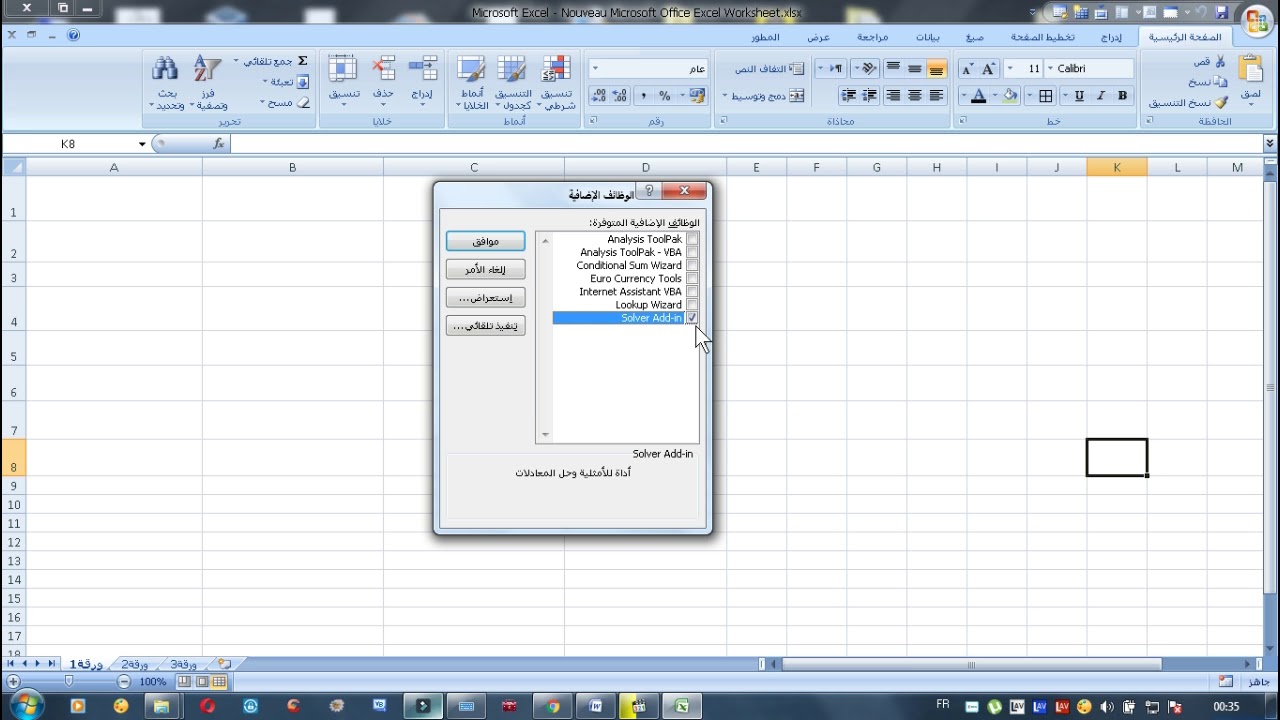Image resolution: width=1280 pixels, height=720 pixels.
Task: Click the Office button orb
Action: pos(1255,19)
